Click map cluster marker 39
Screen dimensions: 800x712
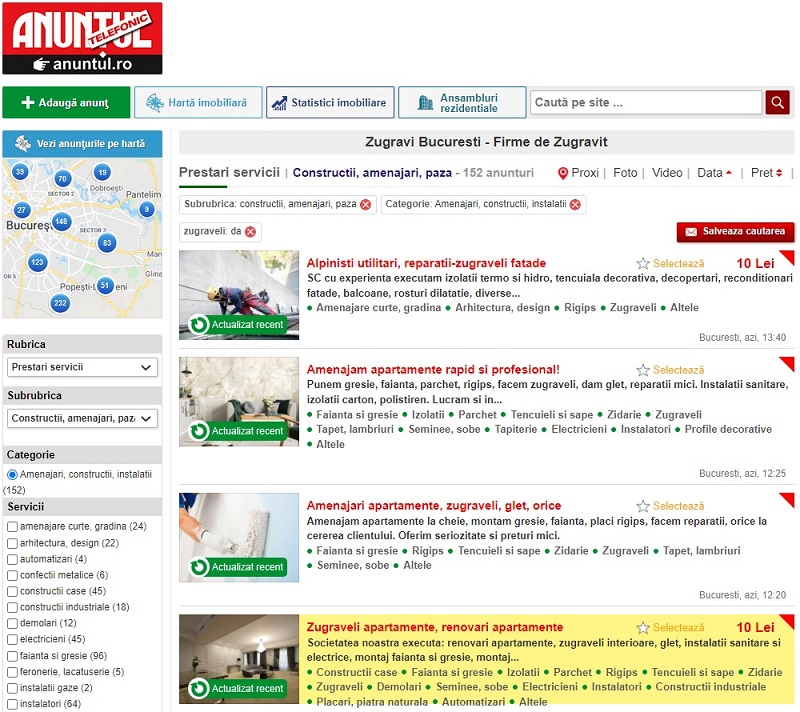pyautogui.click(x=20, y=171)
